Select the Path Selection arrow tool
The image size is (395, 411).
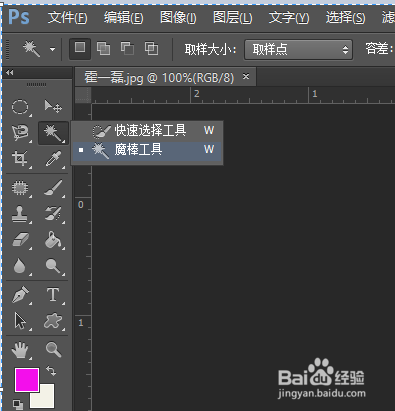pos(20,321)
